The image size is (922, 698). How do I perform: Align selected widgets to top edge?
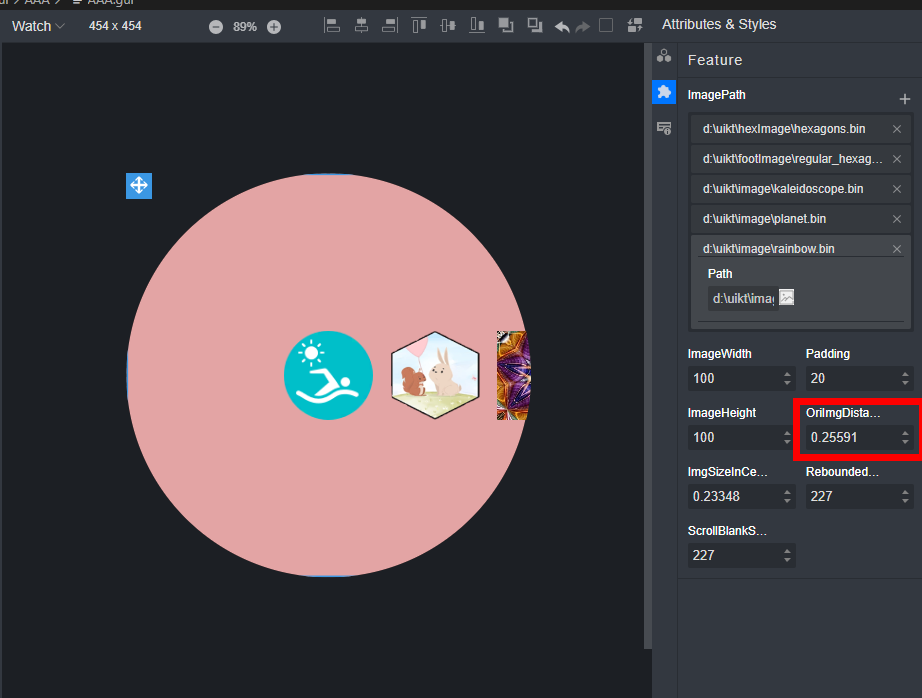420,26
